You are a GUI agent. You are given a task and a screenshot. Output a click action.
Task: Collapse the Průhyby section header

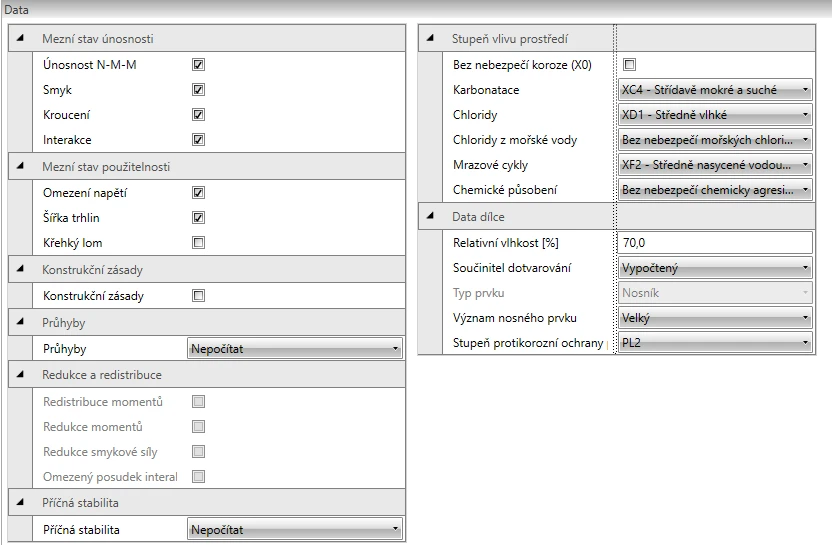click(x=20, y=322)
